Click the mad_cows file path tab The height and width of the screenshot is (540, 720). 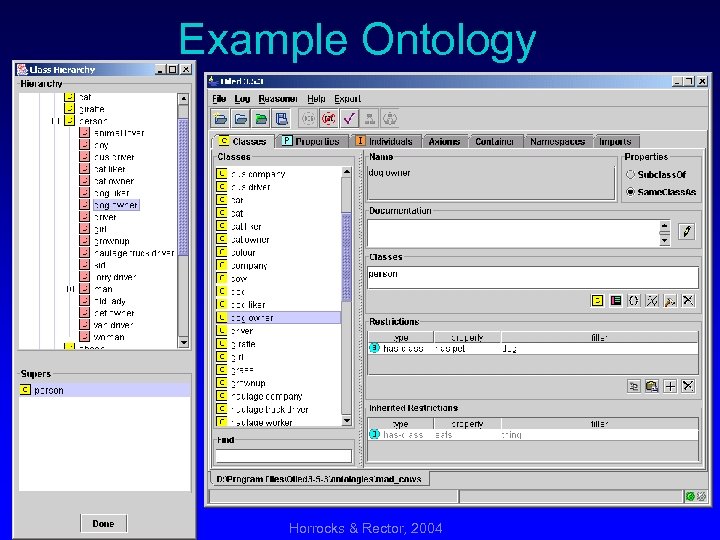tap(319, 479)
